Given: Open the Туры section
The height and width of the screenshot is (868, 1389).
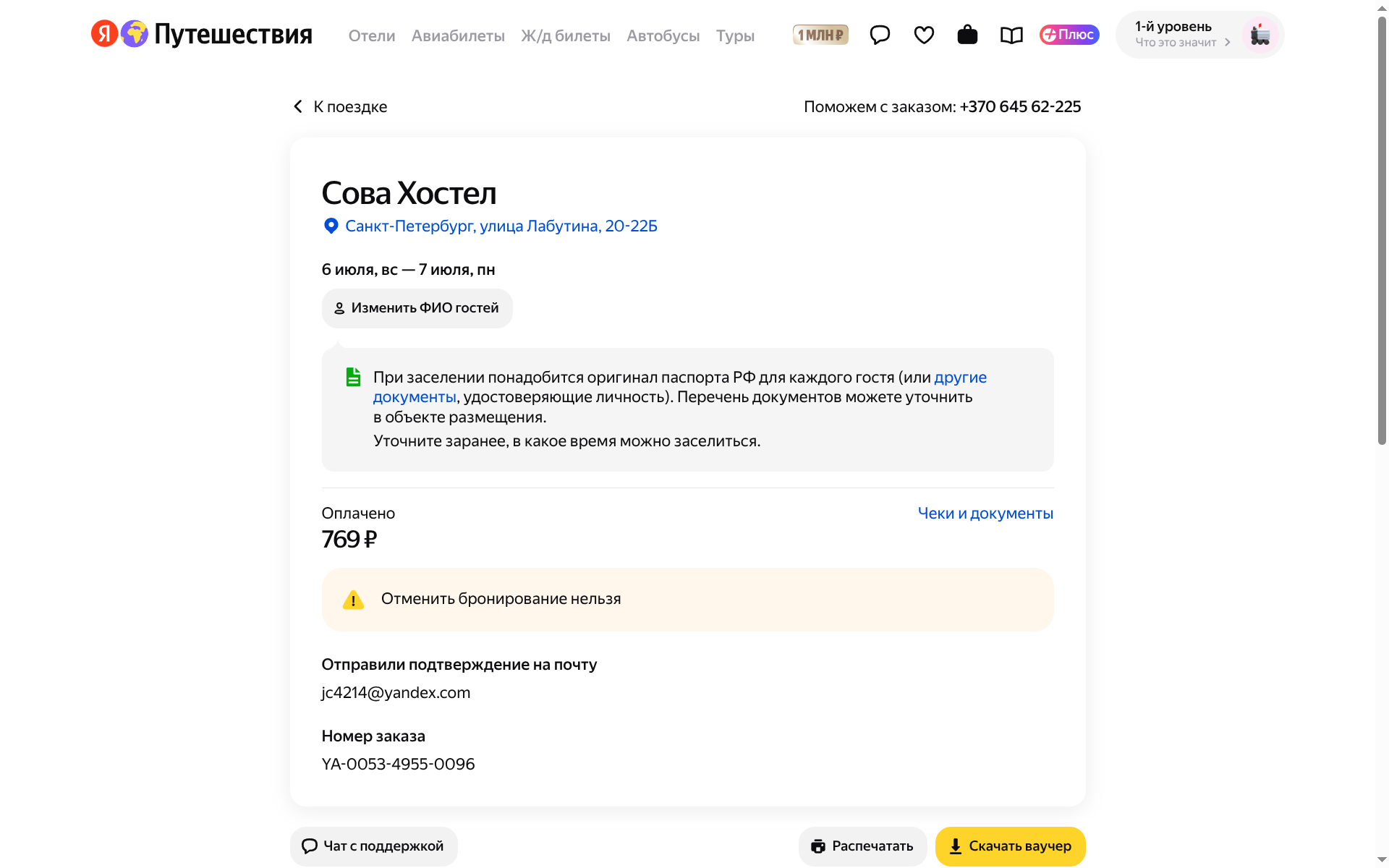Looking at the screenshot, I should [x=735, y=35].
